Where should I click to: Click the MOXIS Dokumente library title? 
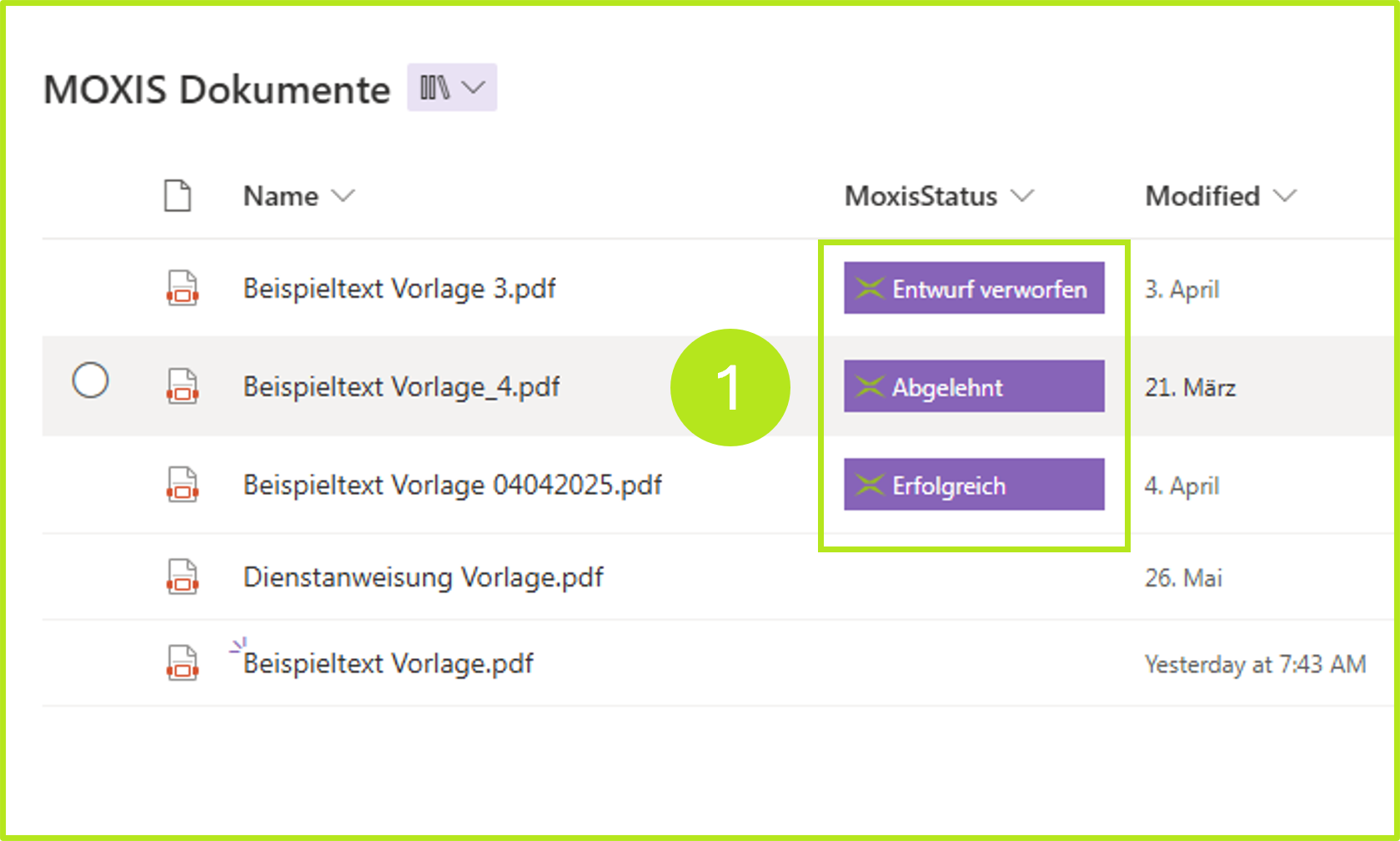click(217, 89)
